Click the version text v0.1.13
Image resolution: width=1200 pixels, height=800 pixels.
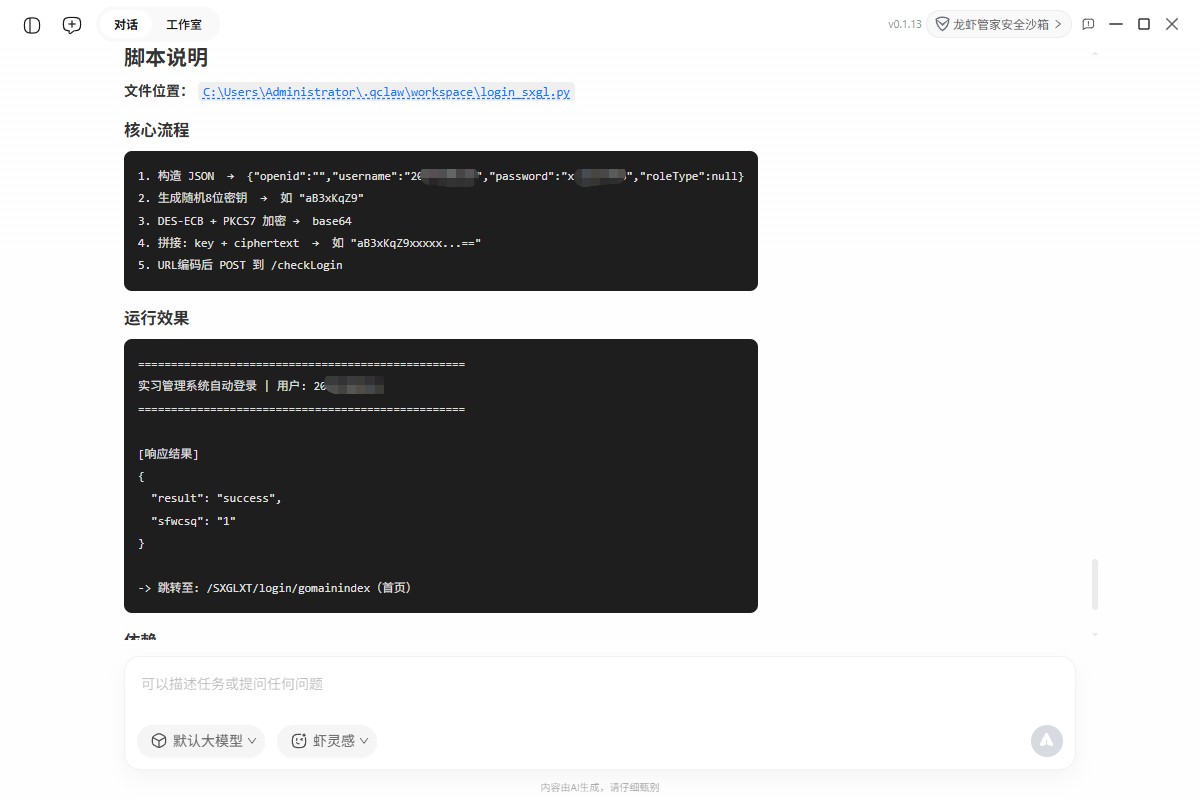(904, 24)
